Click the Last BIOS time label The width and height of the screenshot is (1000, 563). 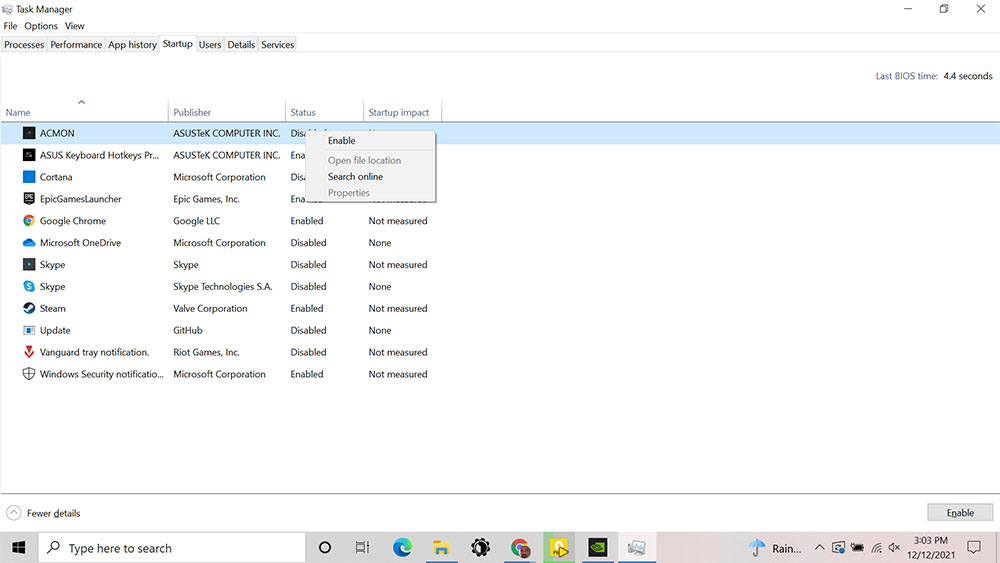coord(906,76)
